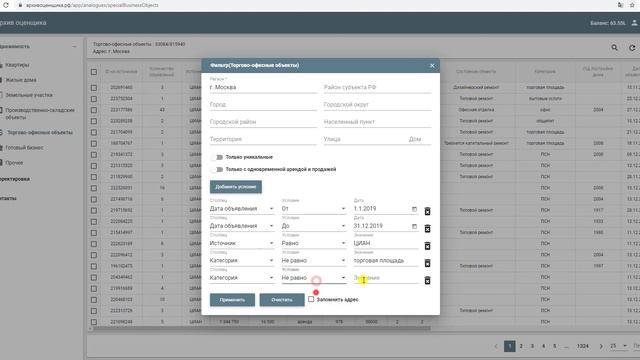Image resolution: width=640 pixels, height=360 pixels.
Task: Open the search icon in the table toolbar
Action: coord(614,48)
